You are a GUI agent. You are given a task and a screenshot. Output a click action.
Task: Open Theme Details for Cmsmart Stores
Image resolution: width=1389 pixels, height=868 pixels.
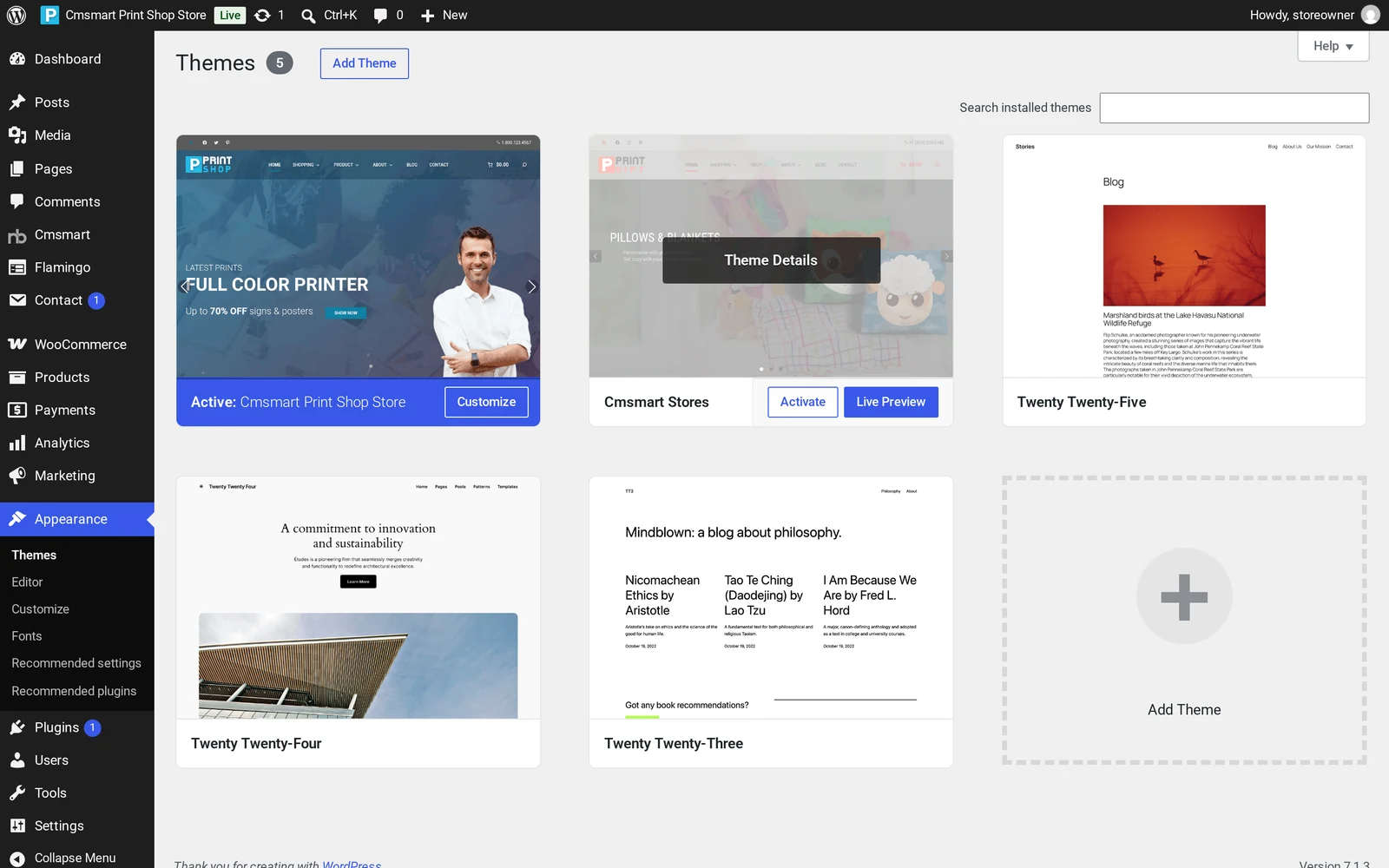pyautogui.click(x=771, y=260)
